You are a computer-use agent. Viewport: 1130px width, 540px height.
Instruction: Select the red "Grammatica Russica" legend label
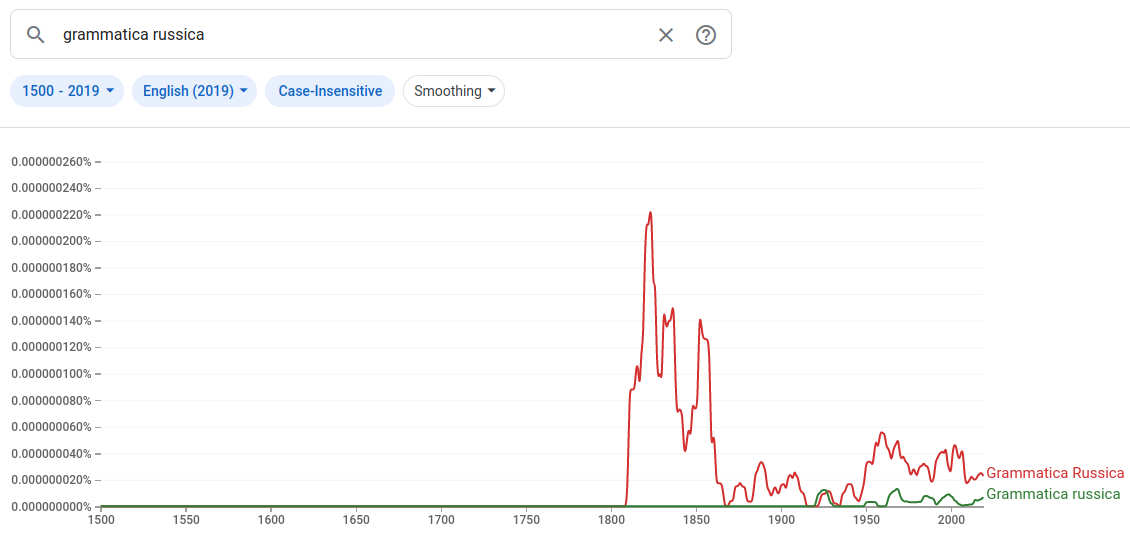1055,473
